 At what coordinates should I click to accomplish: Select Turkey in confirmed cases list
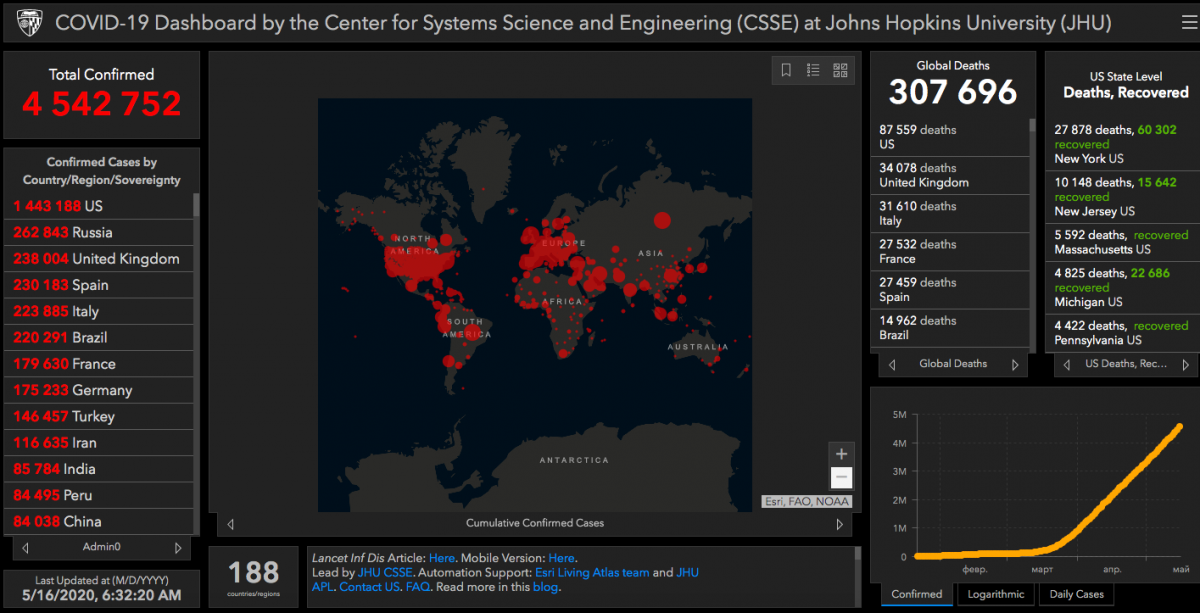(98, 416)
